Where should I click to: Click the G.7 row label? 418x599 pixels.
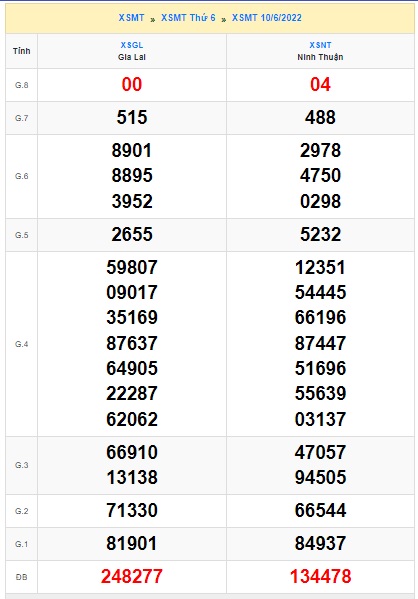(x=21, y=118)
